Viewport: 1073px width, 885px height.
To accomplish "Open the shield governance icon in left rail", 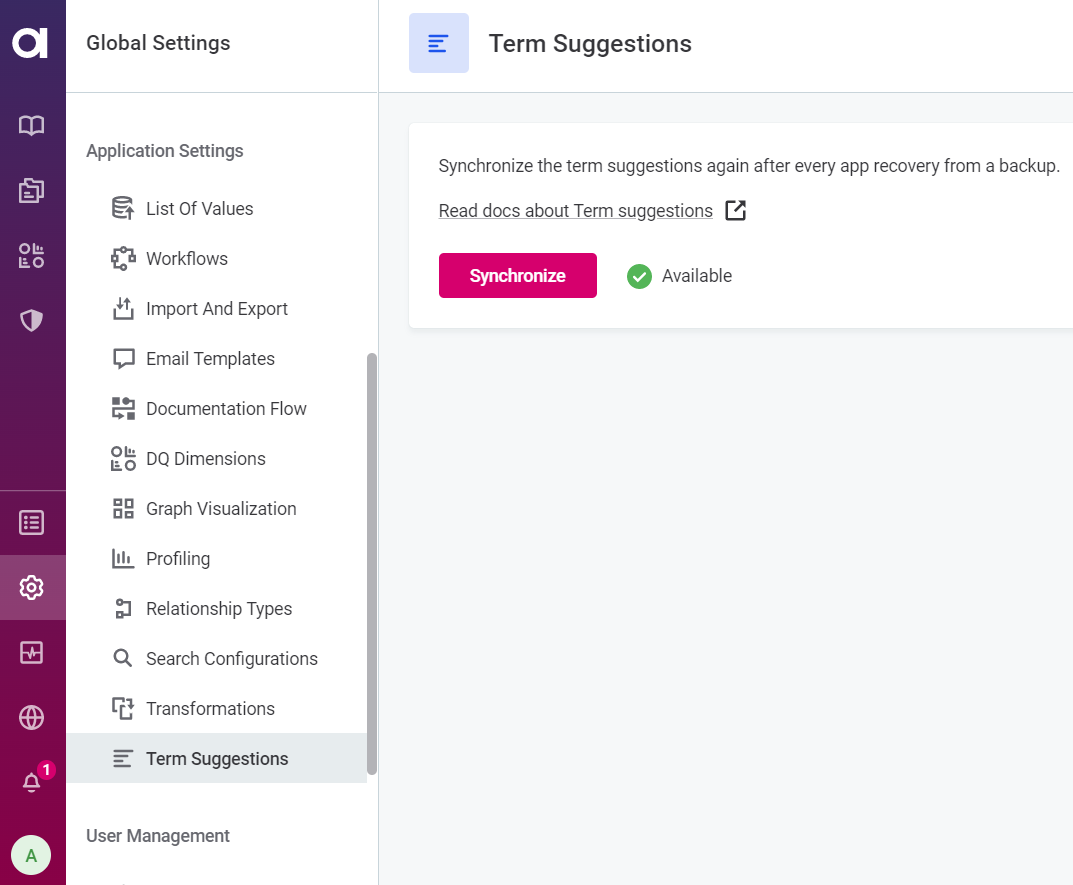I will [32, 320].
